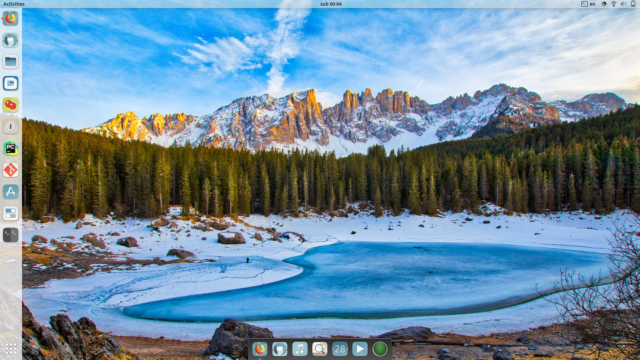Launch PyCharm from the left dock
This screenshot has width=640, height=360.
pyautogui.click(x=11, y=148)
